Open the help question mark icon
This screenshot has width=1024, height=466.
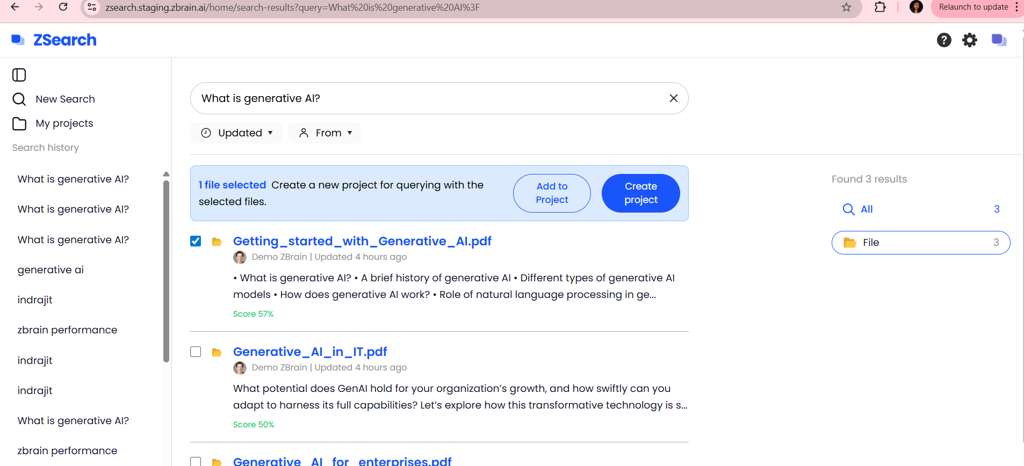click(x=943, y=40)
